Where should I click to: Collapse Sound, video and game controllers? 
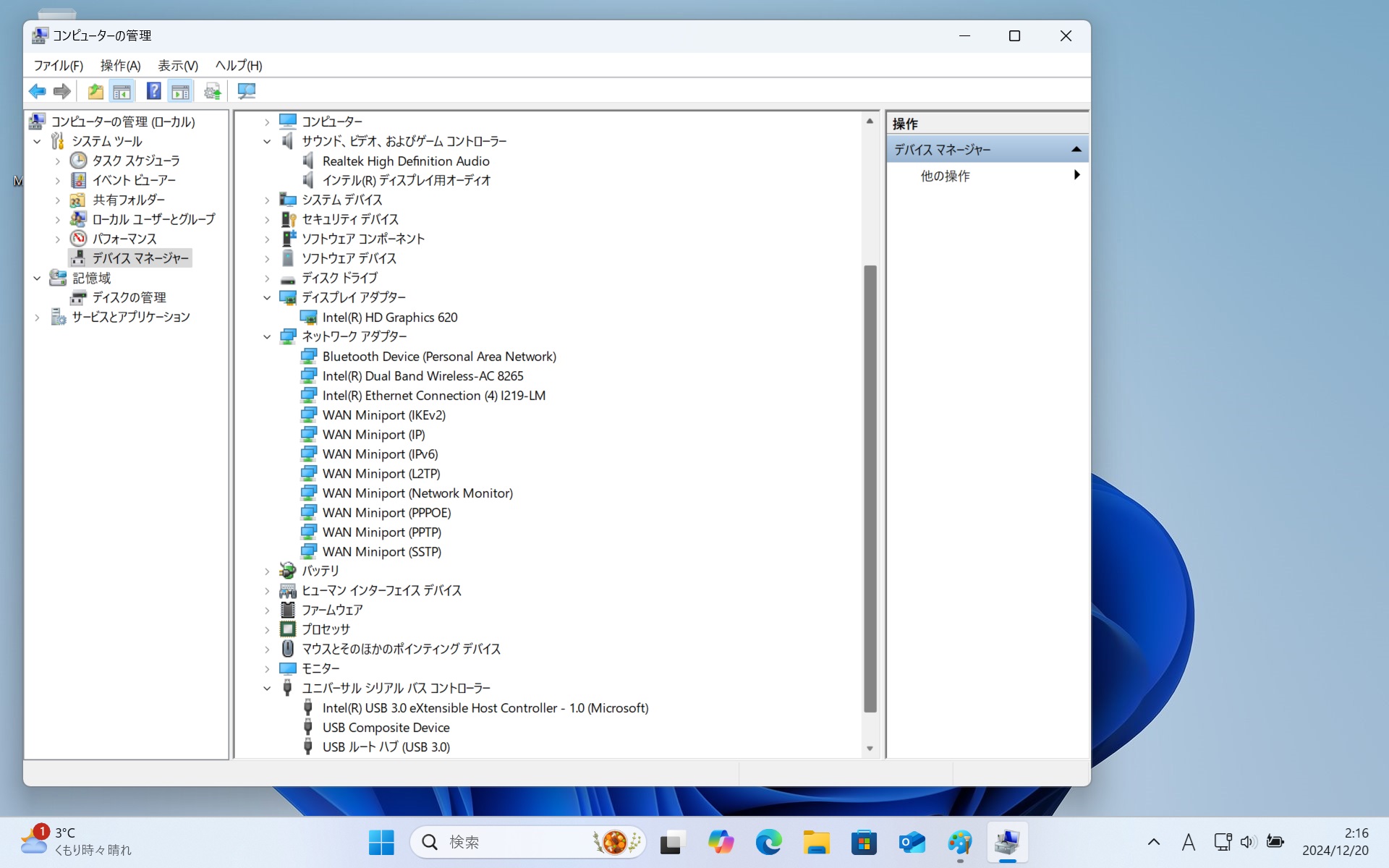[x=267, y=141]
